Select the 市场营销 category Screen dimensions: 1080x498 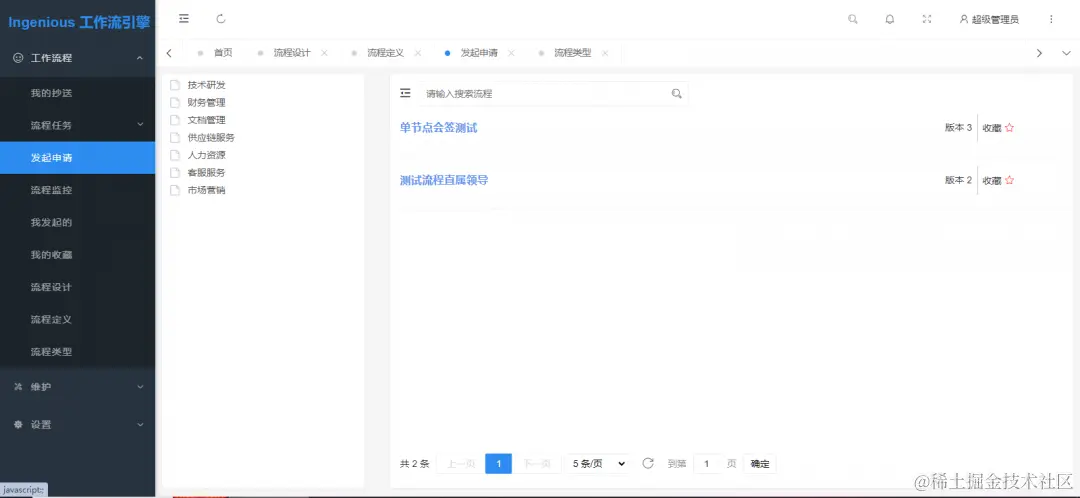point(206,190)
